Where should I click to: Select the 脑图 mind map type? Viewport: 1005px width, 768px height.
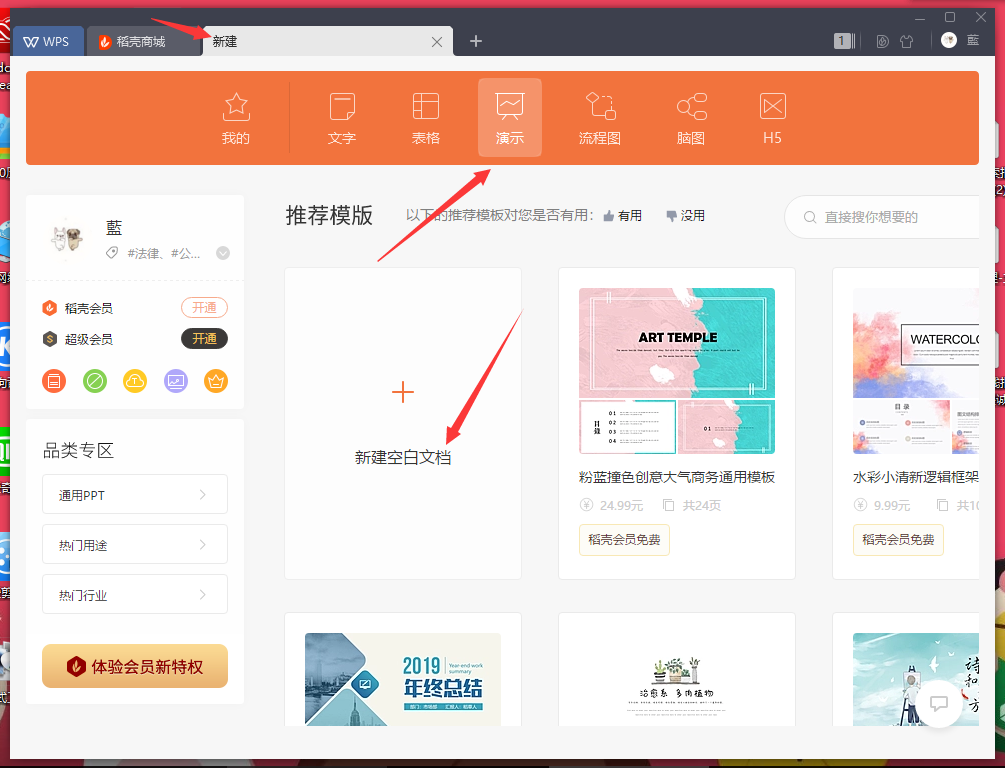[691, 118]
